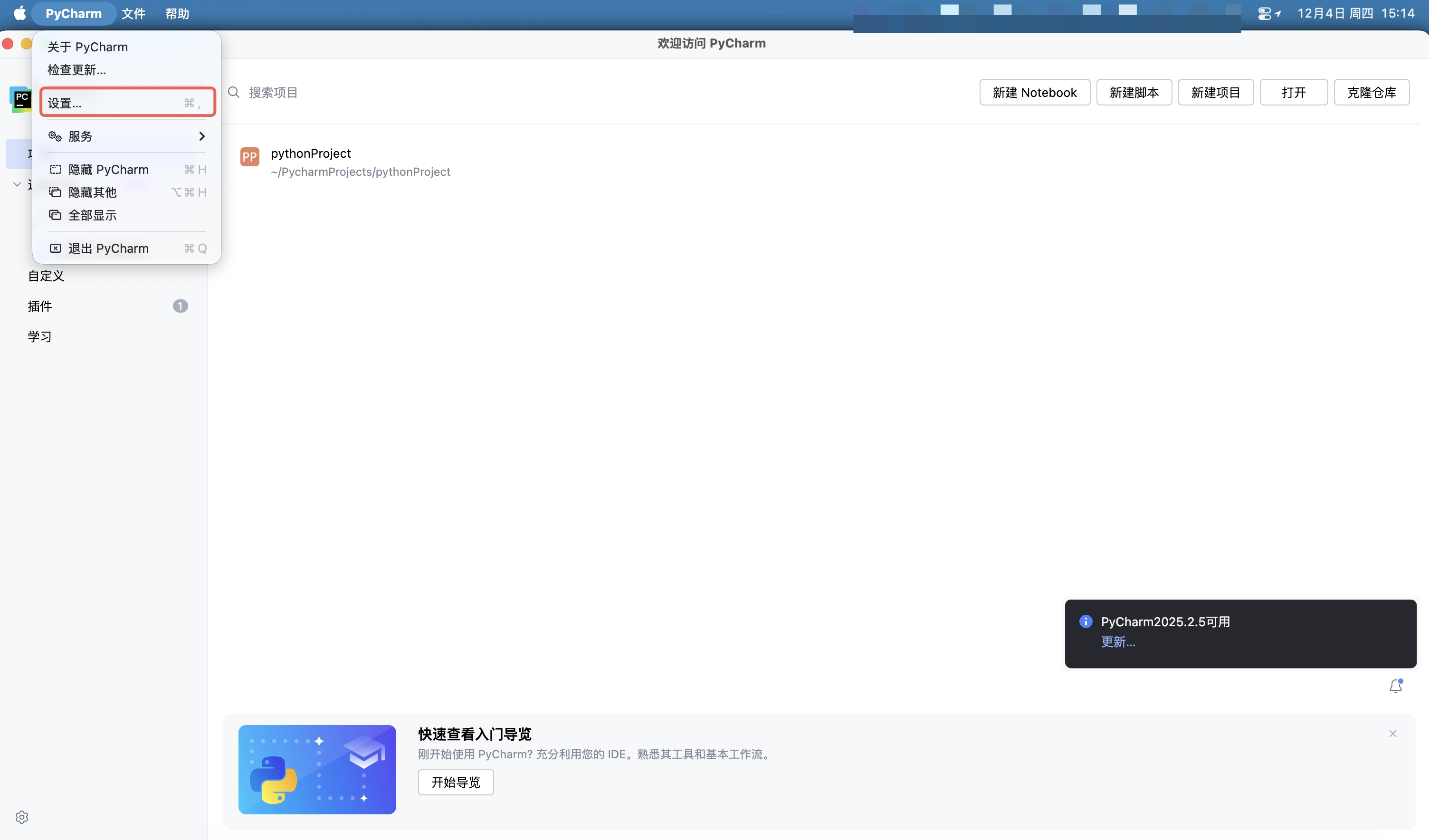Click the search magnifier icon
Viewport: 1429px width, 840px height.
coord(234,93)
